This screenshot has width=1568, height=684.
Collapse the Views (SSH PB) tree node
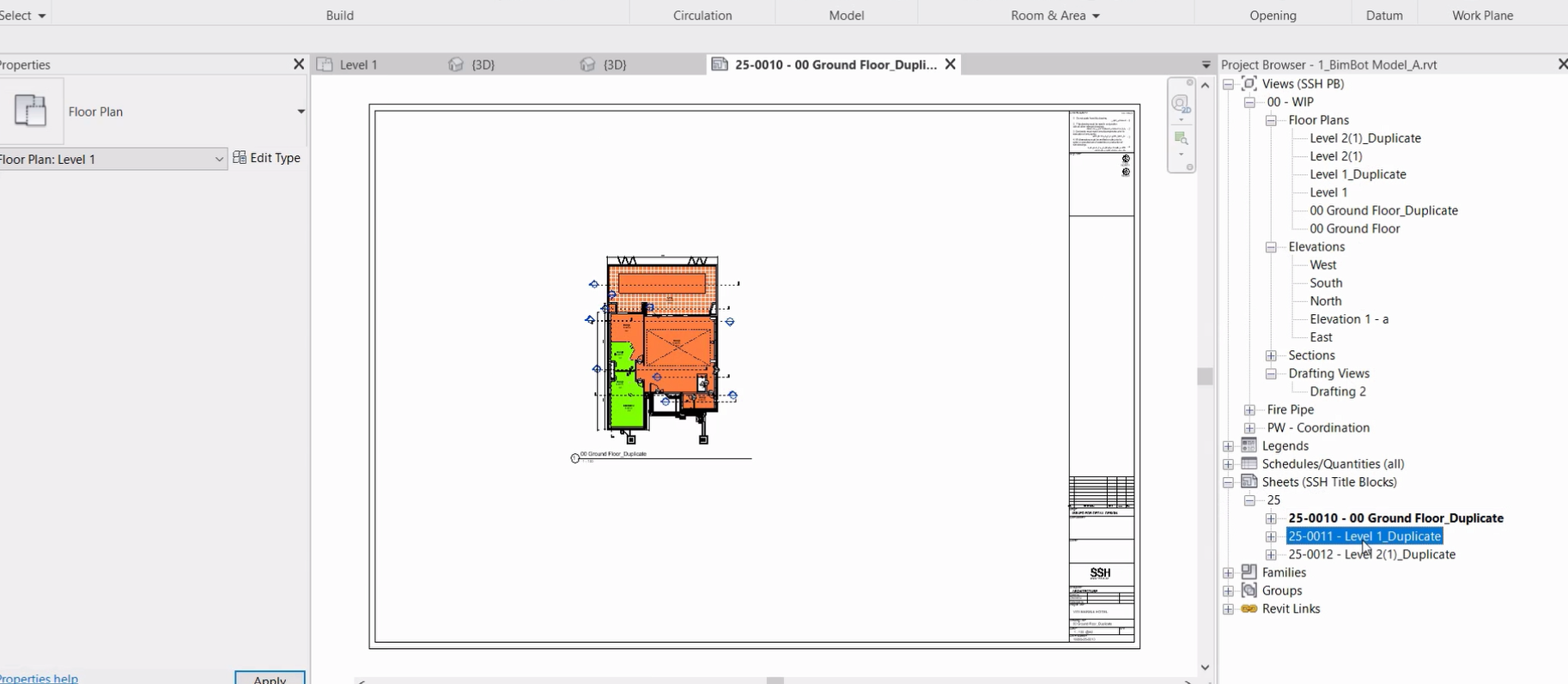coord(1229,84)
